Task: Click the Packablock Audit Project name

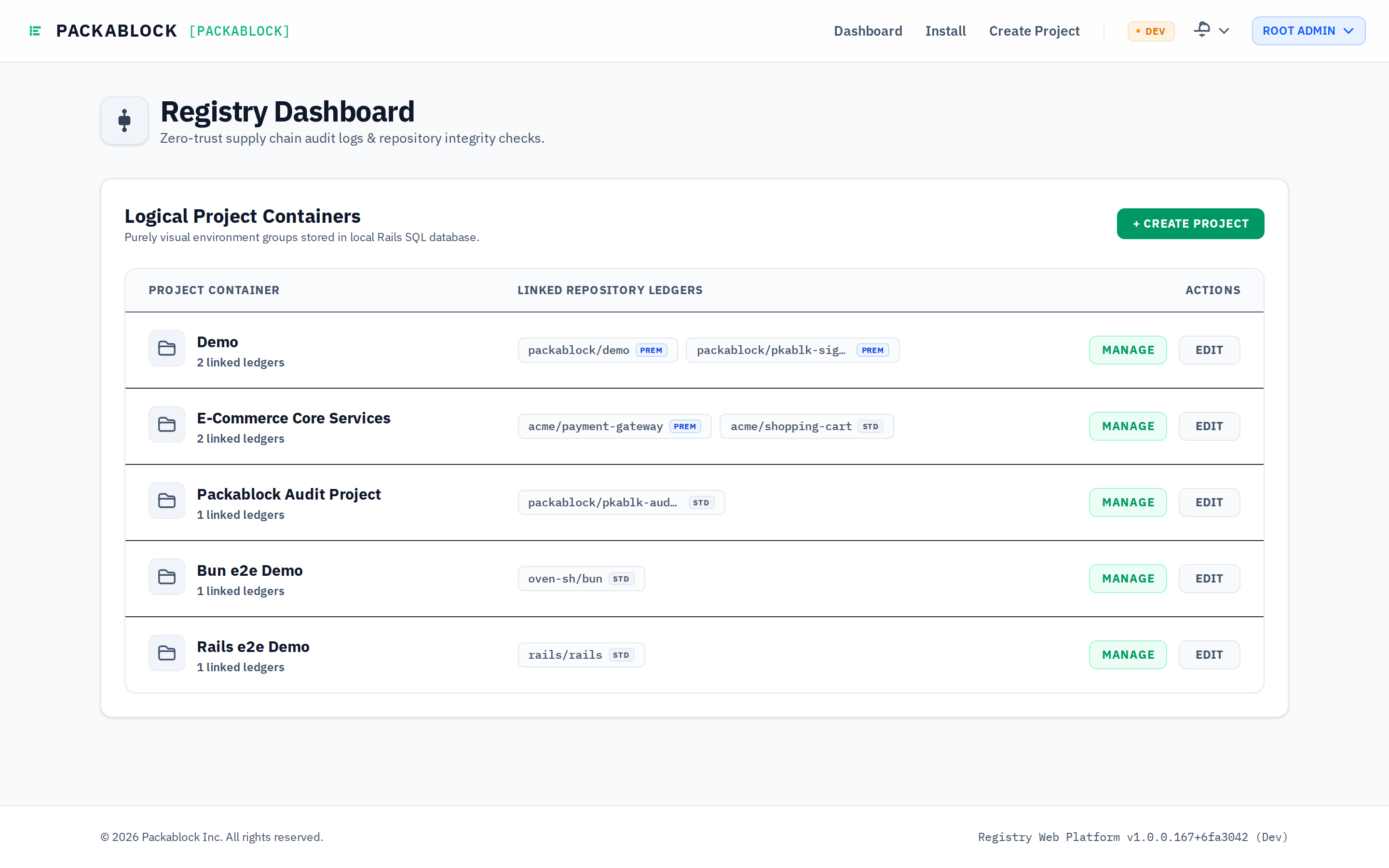Action: click(x=289, y=494)
